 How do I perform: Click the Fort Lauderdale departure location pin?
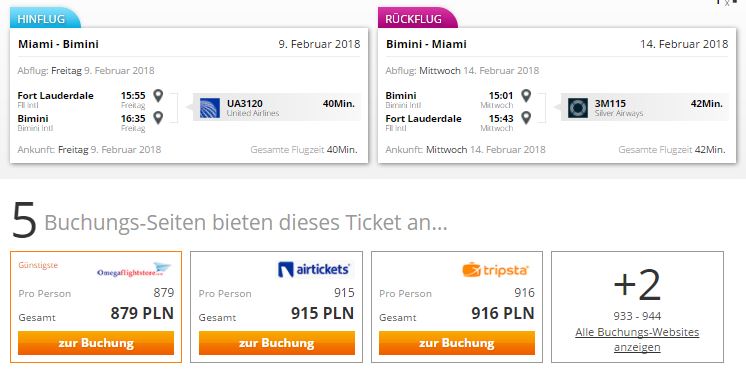[x=158, y=96]
